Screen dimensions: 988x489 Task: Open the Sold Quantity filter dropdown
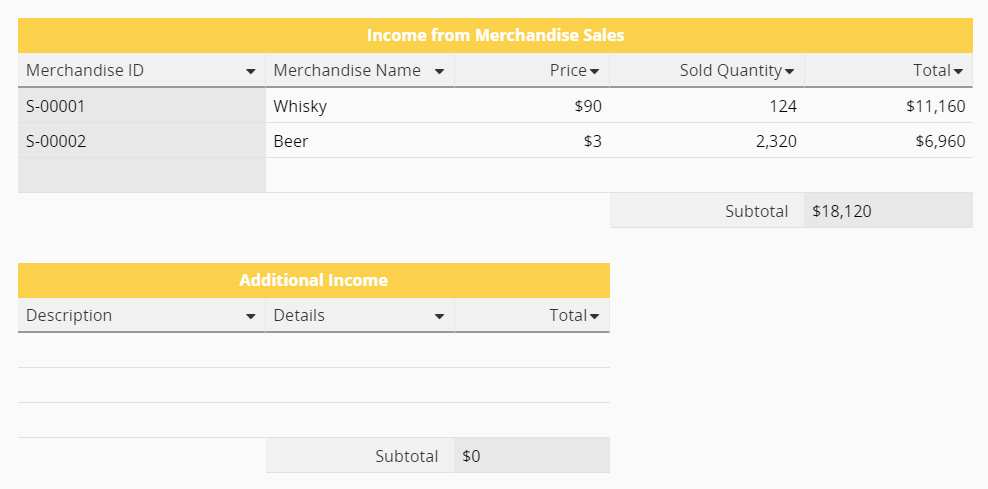pos(789,72)
